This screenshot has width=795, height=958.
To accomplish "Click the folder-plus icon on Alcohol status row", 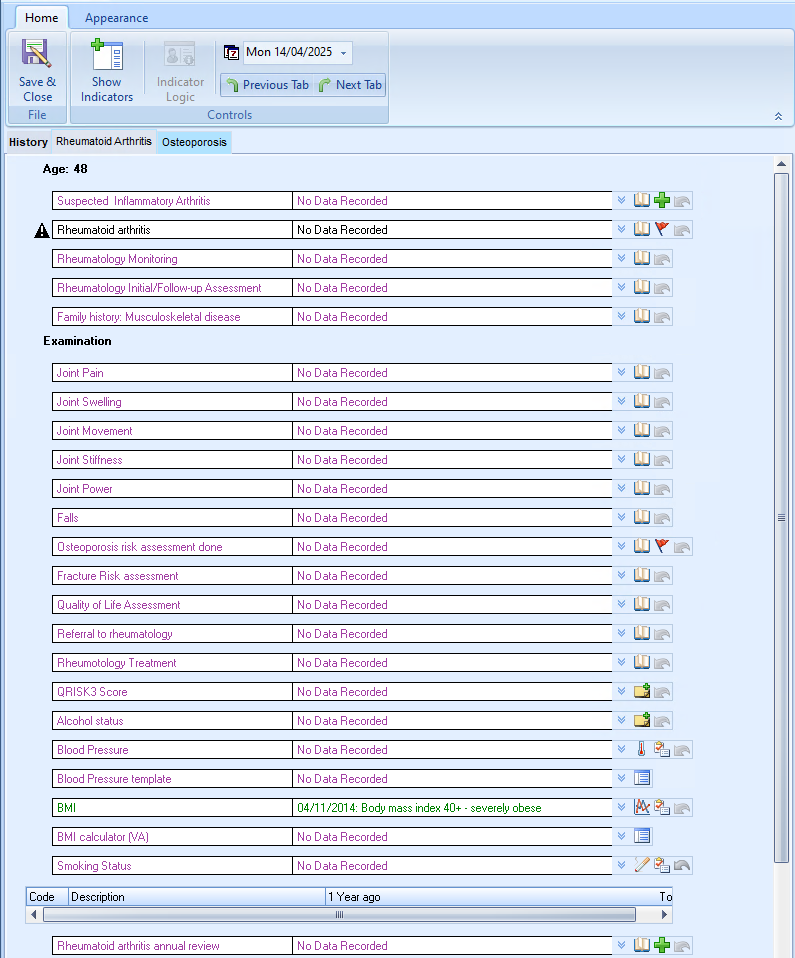I will point(642,720).
